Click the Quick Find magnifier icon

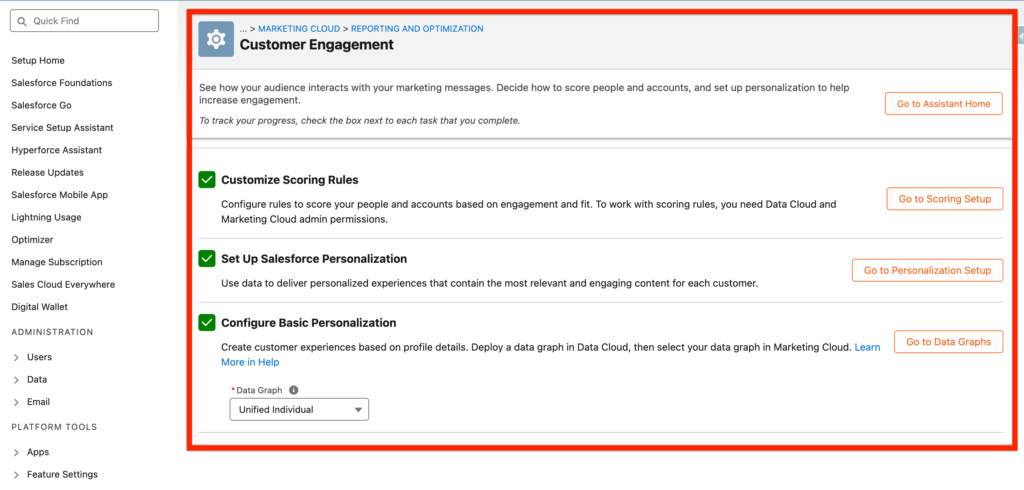click(x=22, y=21)
